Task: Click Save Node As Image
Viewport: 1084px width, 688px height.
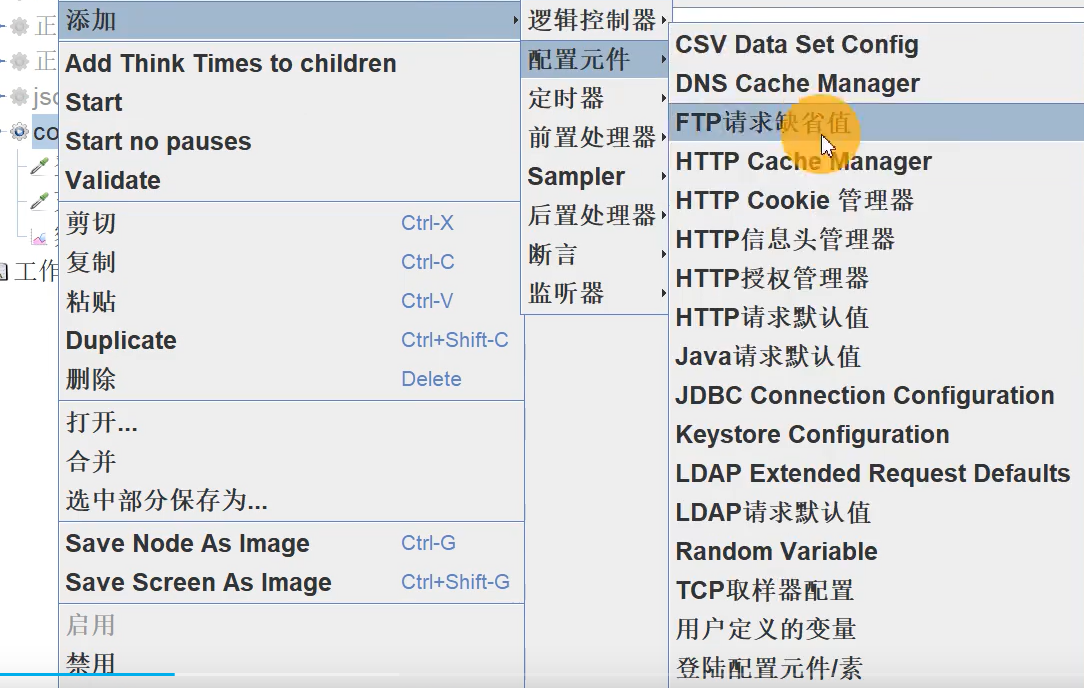Action: coord(187,544)
